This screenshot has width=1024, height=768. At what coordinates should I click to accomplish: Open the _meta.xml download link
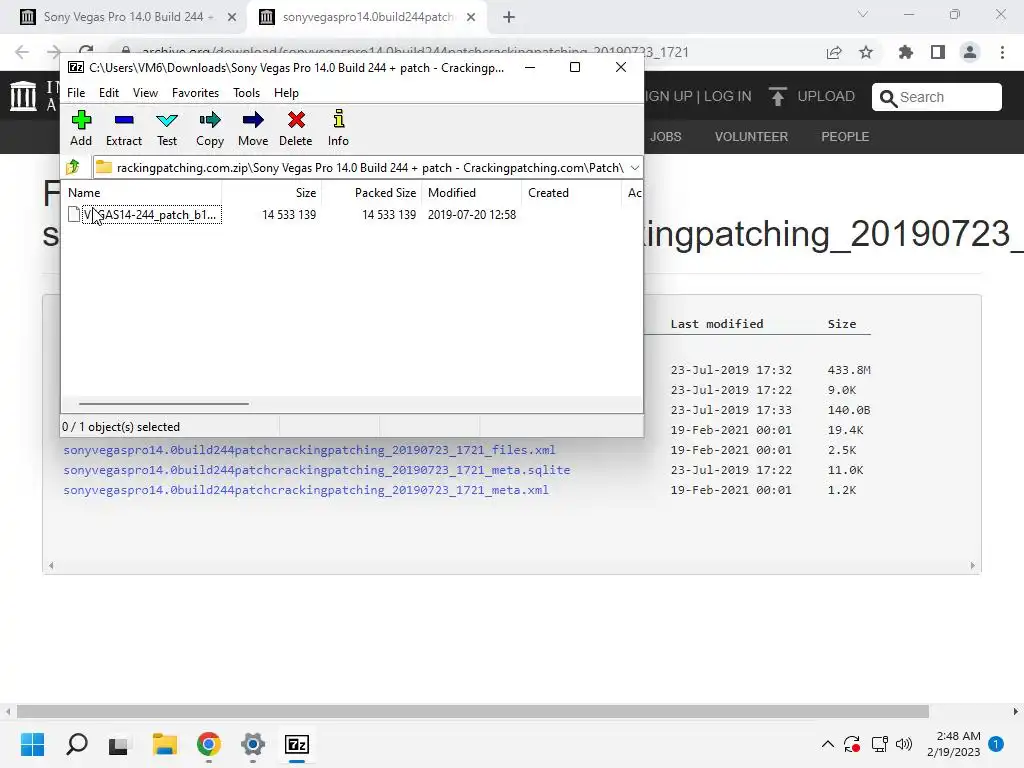pos(306,490)
